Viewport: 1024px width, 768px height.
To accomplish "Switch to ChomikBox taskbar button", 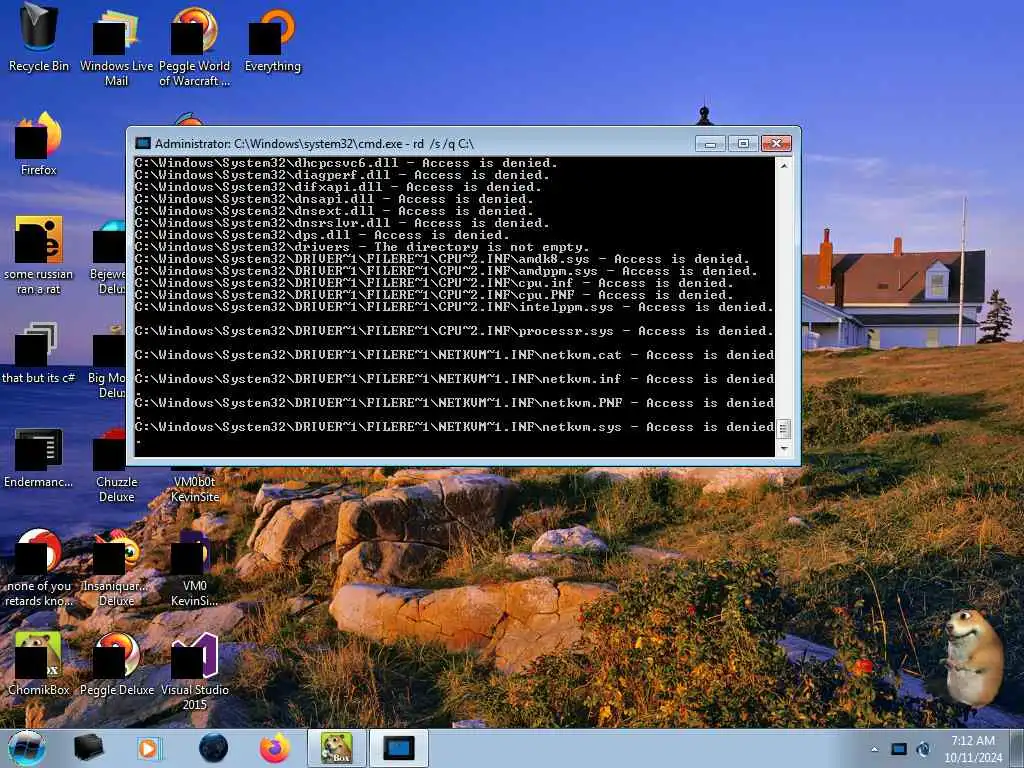I will point(336,748).
